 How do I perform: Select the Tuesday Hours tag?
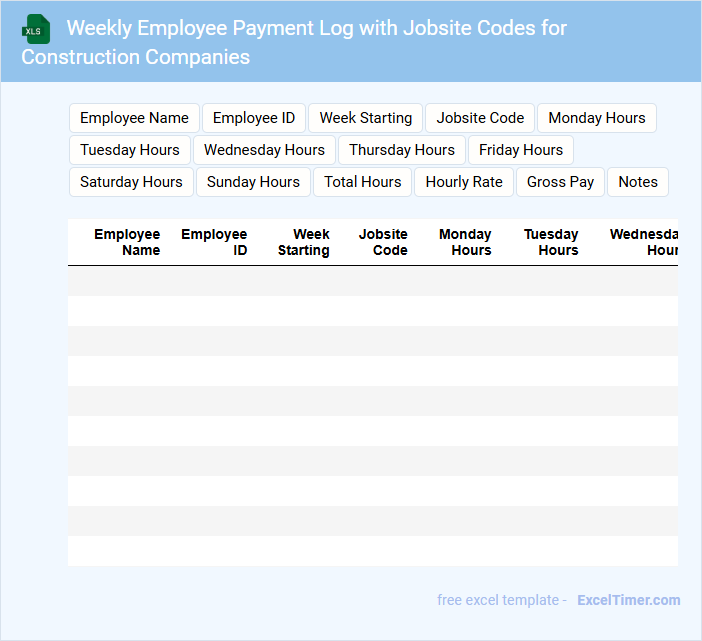click(130, 150)
